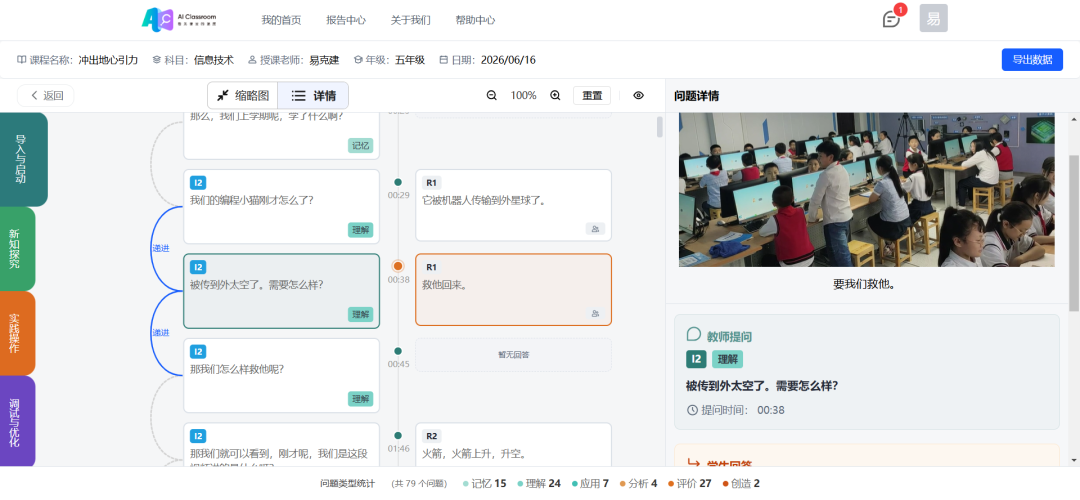Screen dimensions: 1080x500
Task: Click the 记忆 tag on top card
Action: pos(360,145)
